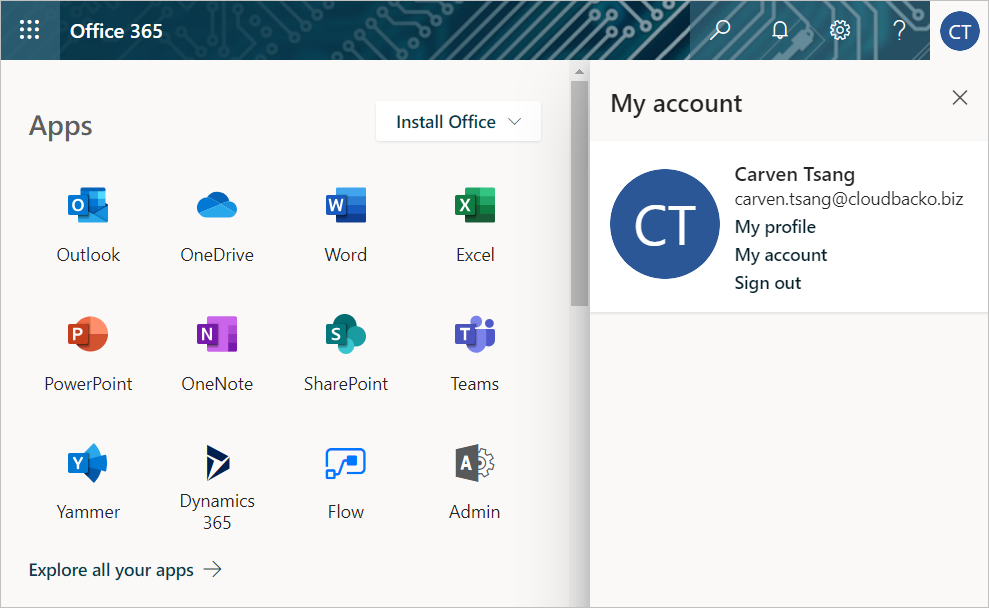The height and width of the screenshot is (608, 989).
Task: Click the search magnifier in the header
Action: pos(719,30)
